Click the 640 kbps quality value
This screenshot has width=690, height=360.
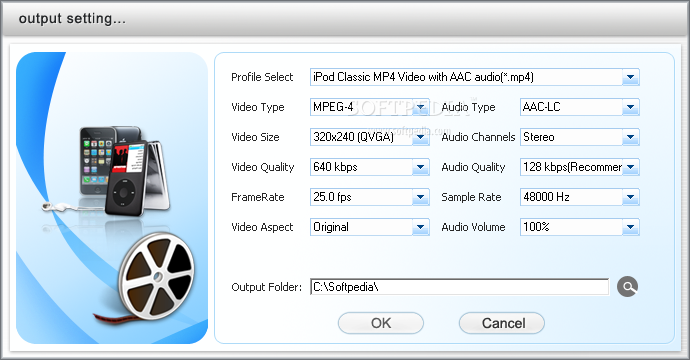point(335,167)
